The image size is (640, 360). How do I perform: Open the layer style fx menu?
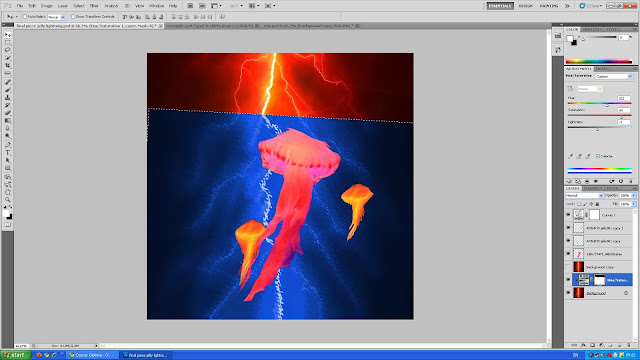tap(583, 345)
